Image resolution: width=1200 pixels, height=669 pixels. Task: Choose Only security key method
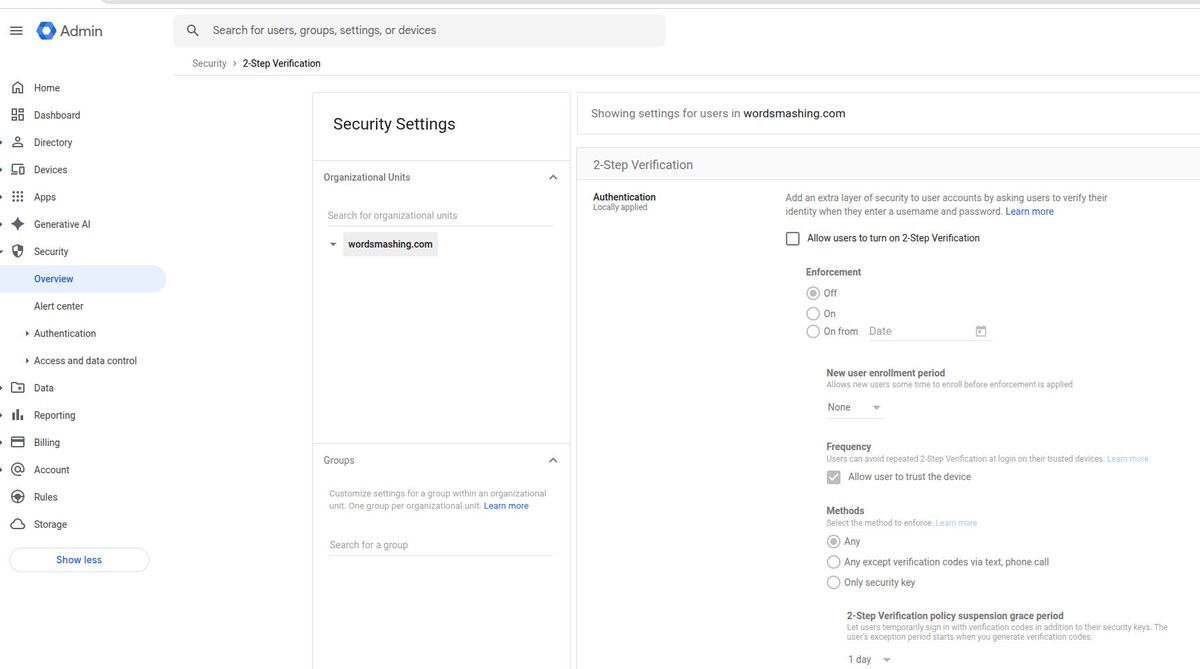[833, 582]
